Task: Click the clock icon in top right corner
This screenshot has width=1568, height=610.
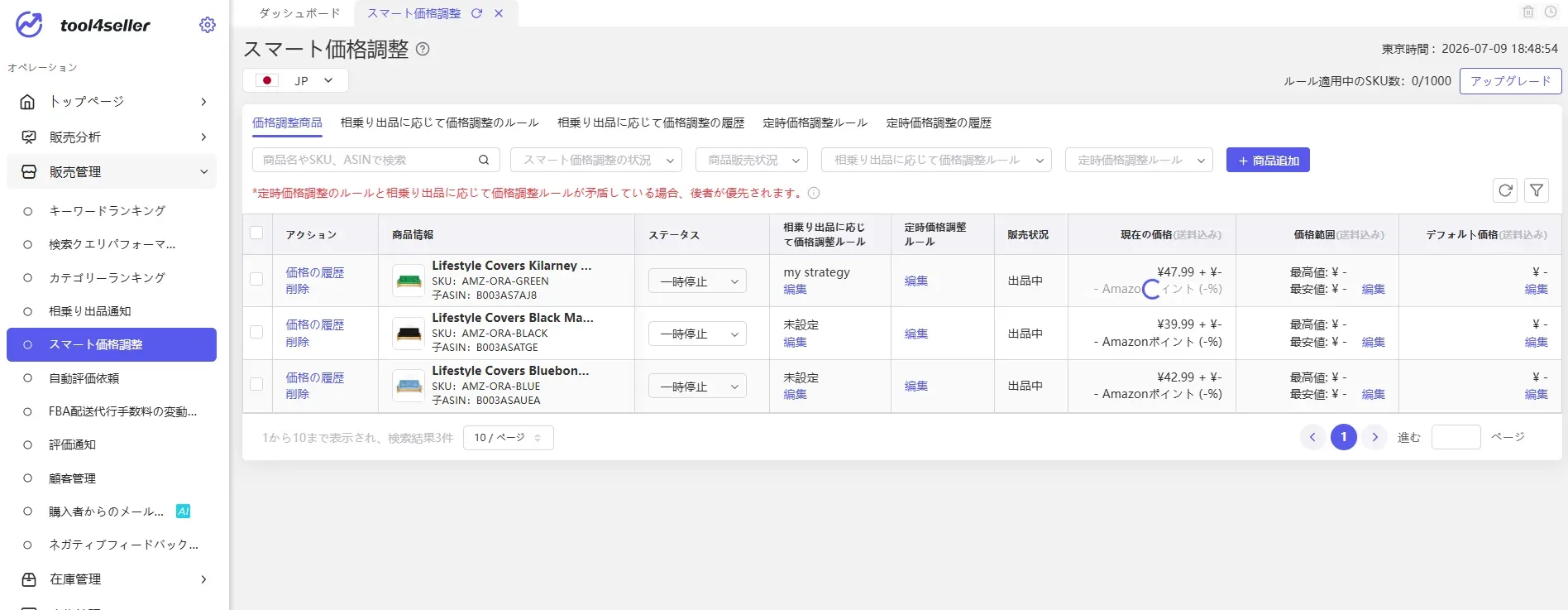Action: tap(1551, 12)
